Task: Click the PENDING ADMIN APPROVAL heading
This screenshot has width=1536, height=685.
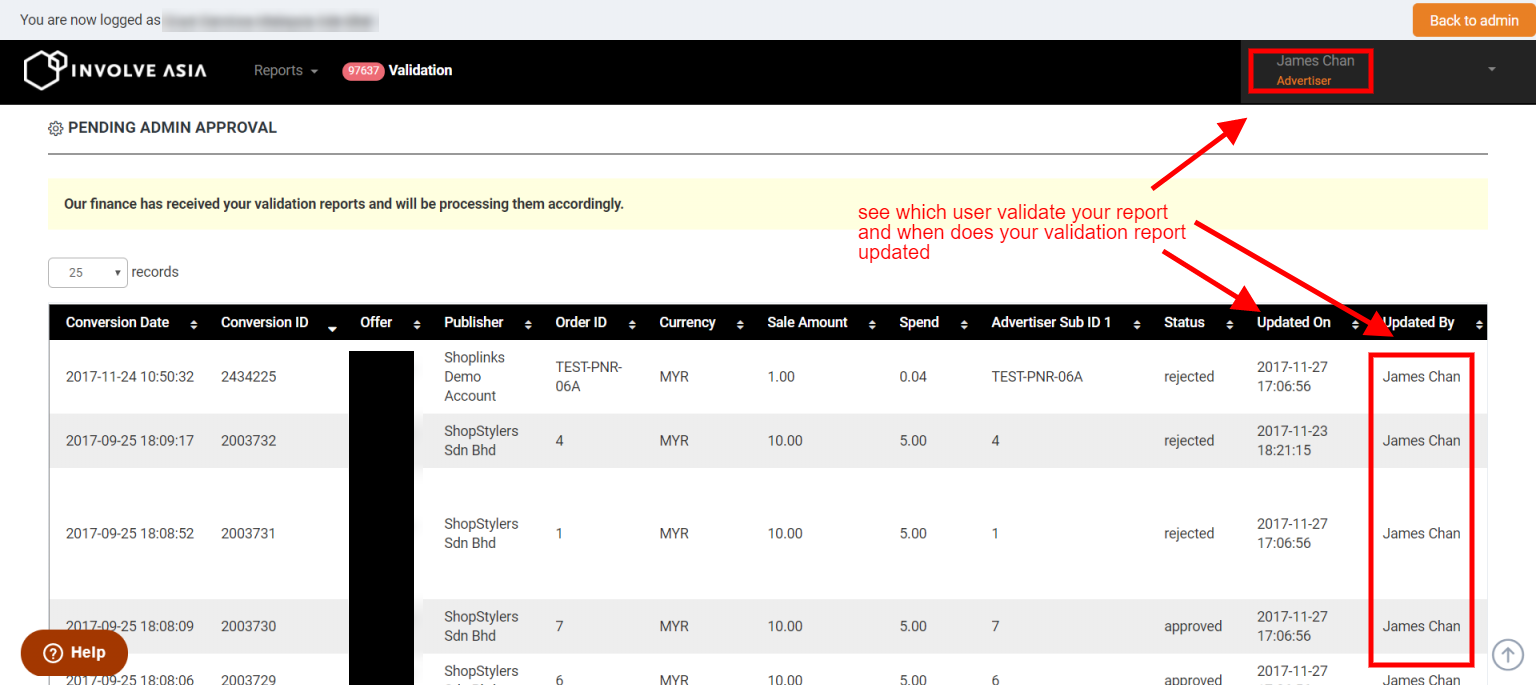Action: click(x=172, y=128)
